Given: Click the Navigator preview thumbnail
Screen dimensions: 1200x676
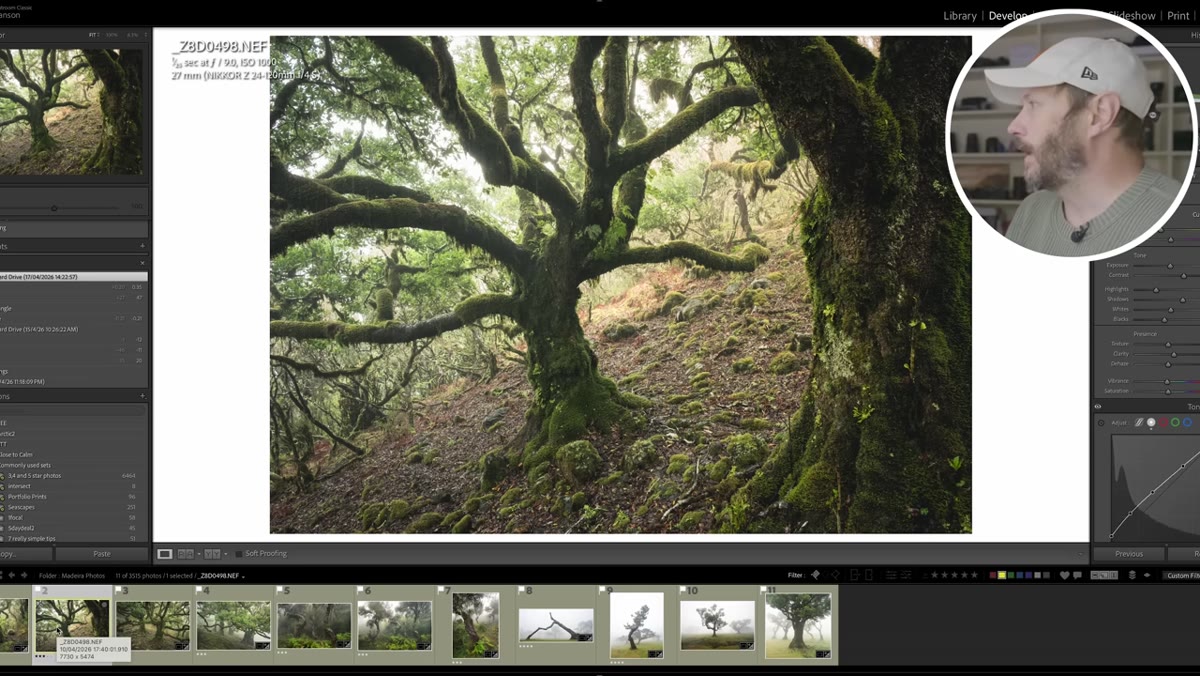Looking at the screenshot, I should click(x=72, y=111).
